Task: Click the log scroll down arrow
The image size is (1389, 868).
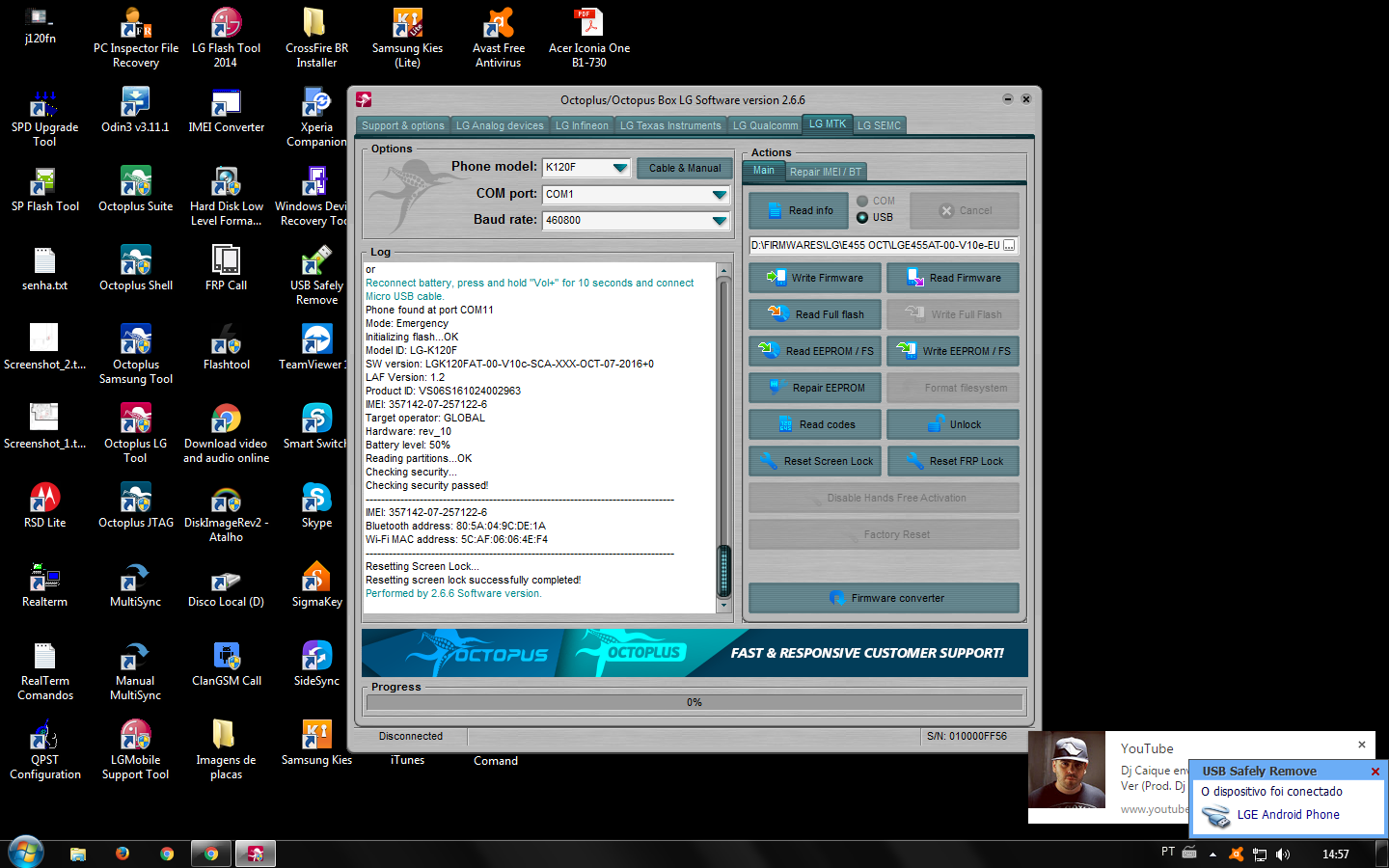Action: (724, 606)
